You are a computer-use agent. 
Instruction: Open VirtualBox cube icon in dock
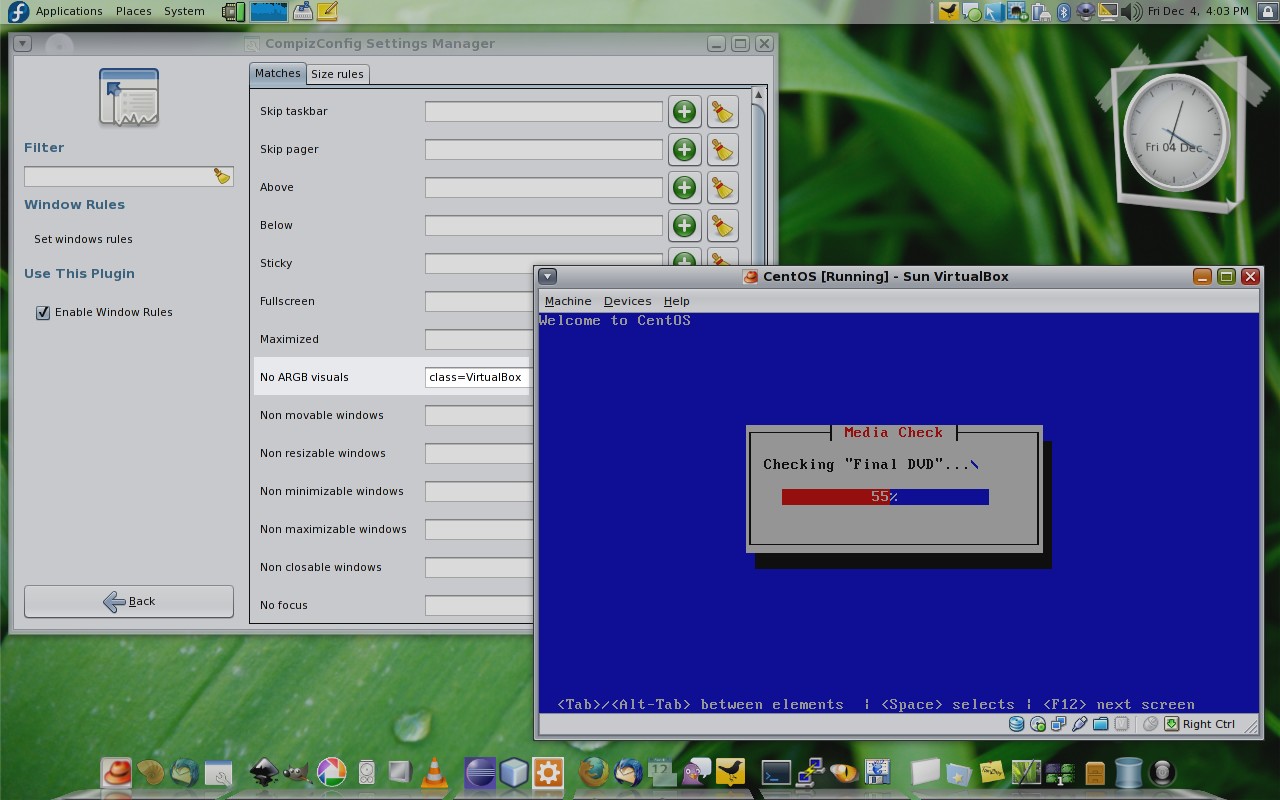pos(514,772)
